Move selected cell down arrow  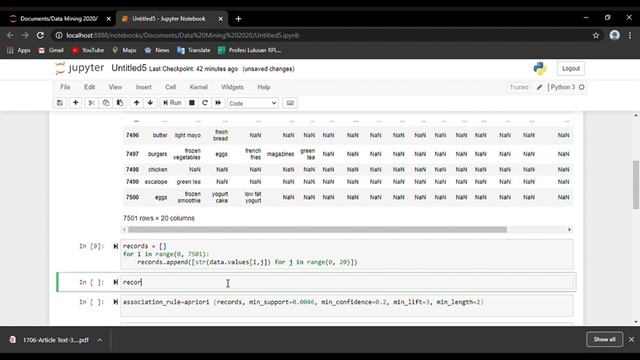click(150, 103)
